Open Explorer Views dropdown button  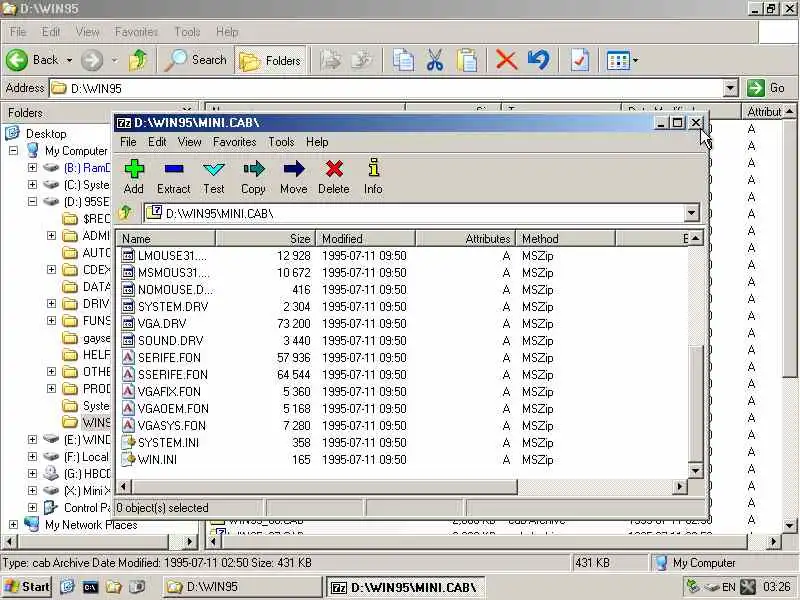[x=622, y=61]
